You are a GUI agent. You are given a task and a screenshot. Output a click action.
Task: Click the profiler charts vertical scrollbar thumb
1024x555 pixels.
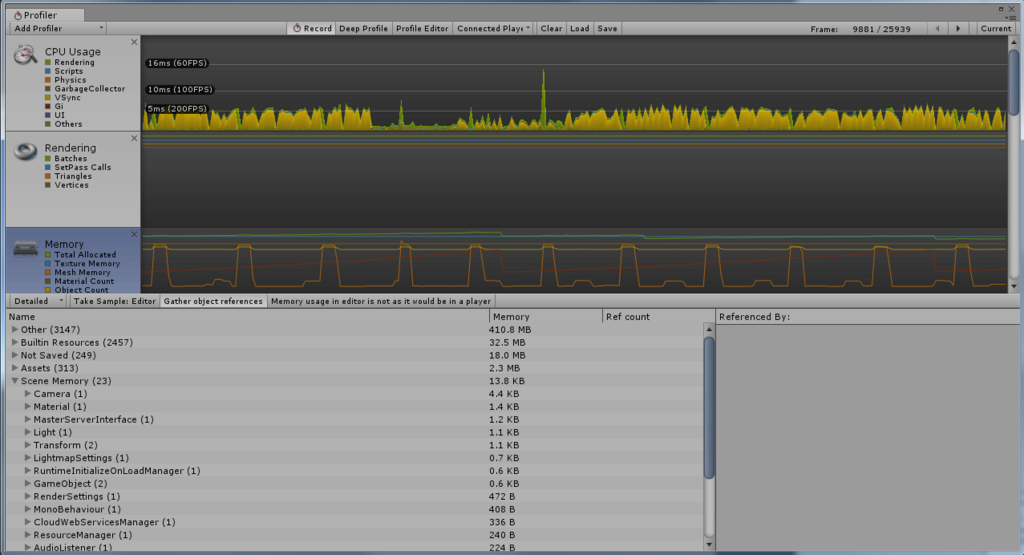pyautogui.click(x=1014, y=82)
